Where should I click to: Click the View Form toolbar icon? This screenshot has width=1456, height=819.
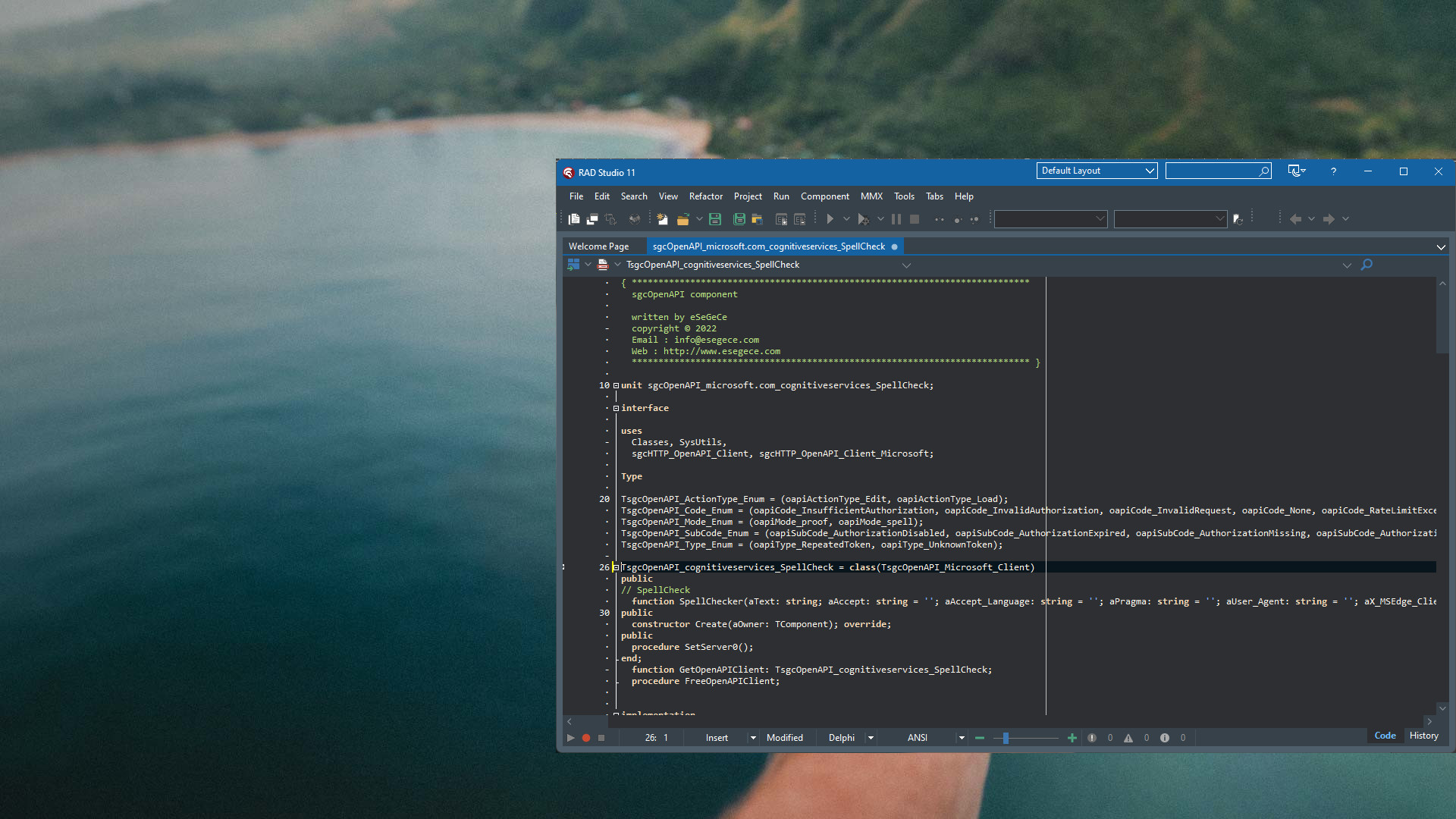(x=592, y=219)
